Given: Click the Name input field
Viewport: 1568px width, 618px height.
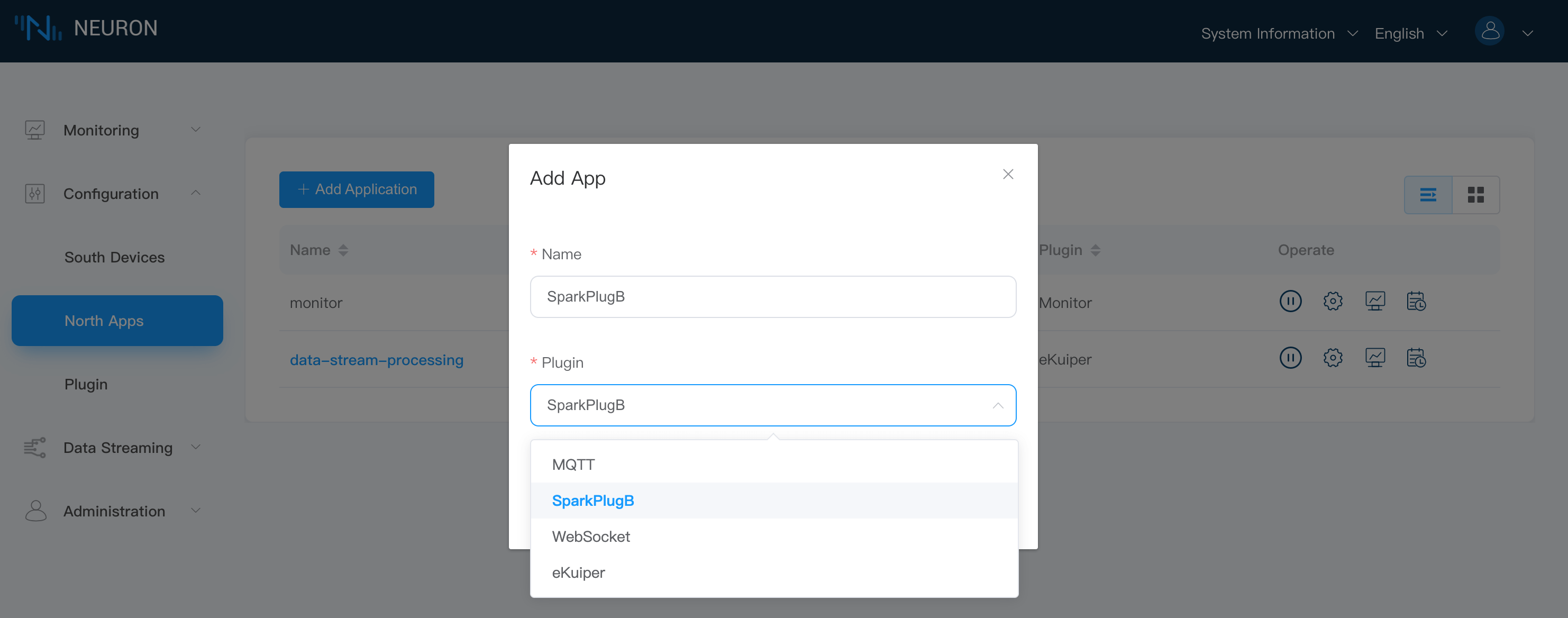Looking at the screenshot, I should [x=772, y=296].
